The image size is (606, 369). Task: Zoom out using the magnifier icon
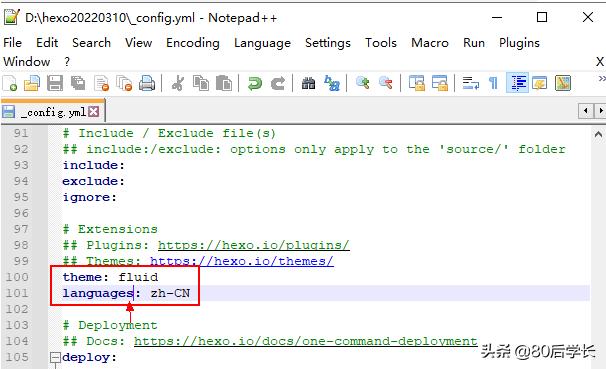coord(385,83)
